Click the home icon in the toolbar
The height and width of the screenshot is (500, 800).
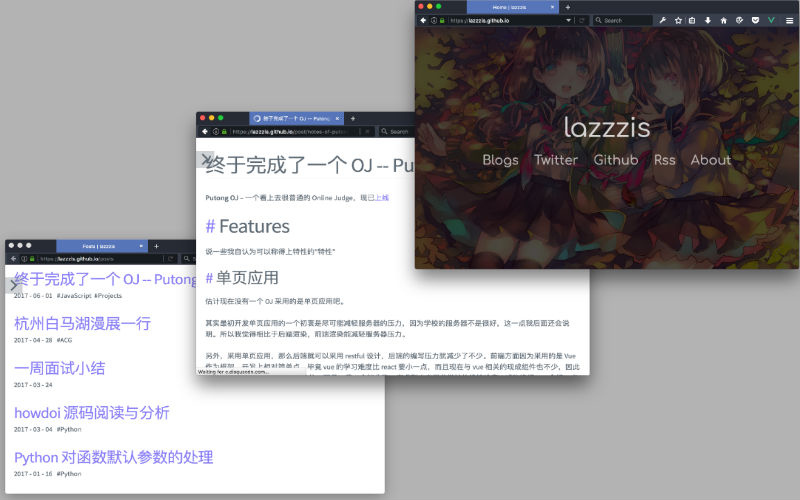click(724, 20)
